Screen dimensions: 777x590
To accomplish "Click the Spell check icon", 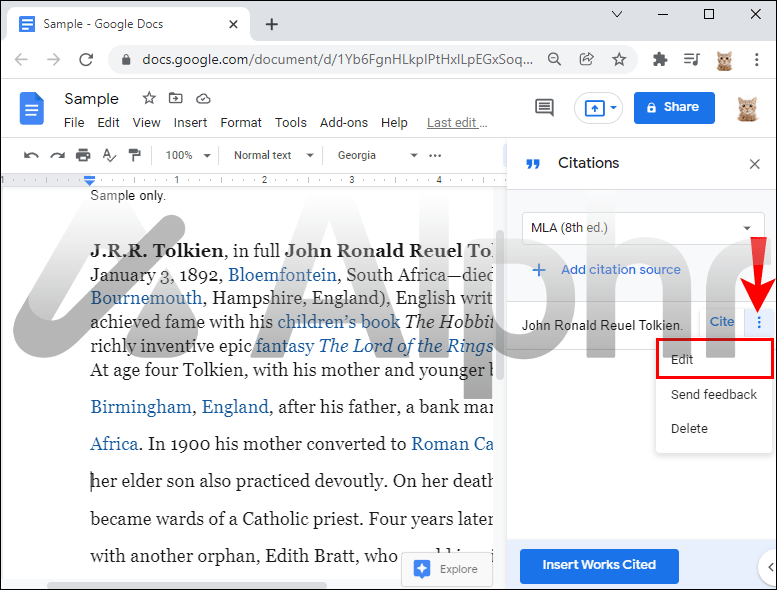I will click(x=109, y=156).
